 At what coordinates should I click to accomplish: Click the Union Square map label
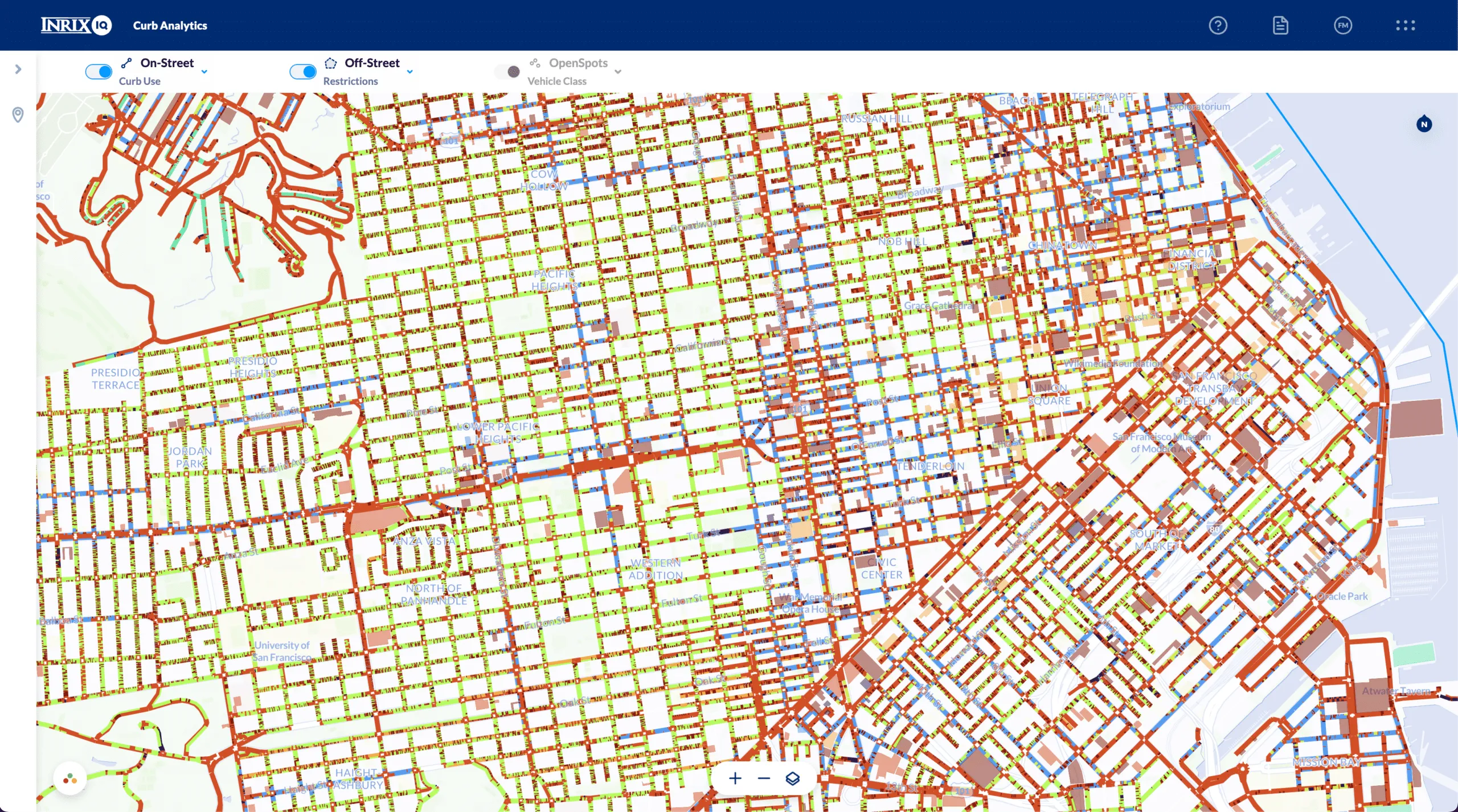[x=1049, y=395]
